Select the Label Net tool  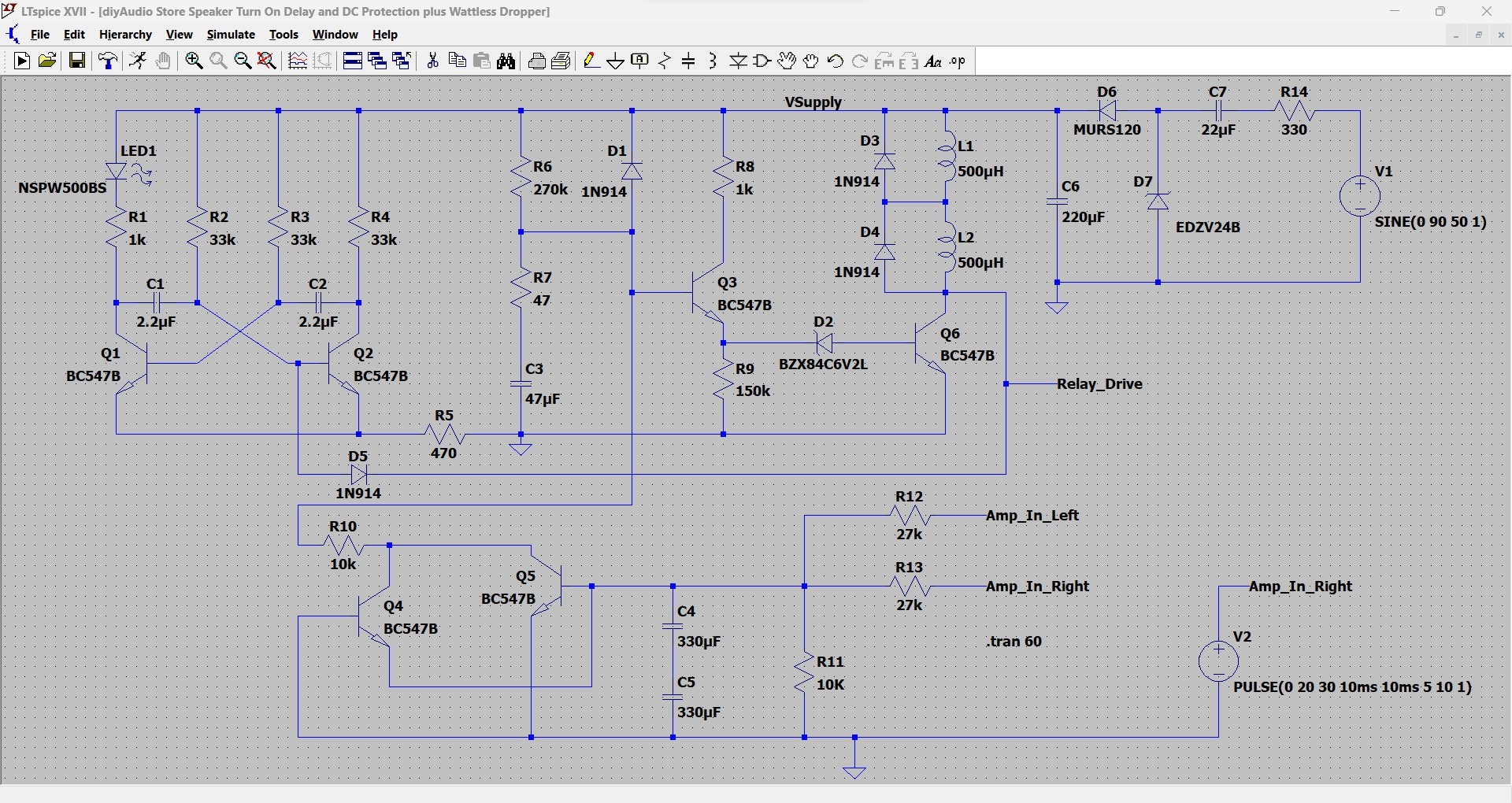click(x=640, y=61)
